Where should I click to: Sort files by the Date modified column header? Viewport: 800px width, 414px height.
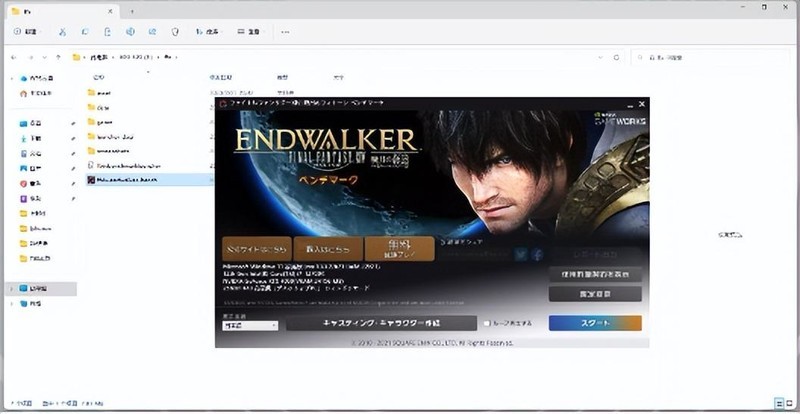(220, 77)
